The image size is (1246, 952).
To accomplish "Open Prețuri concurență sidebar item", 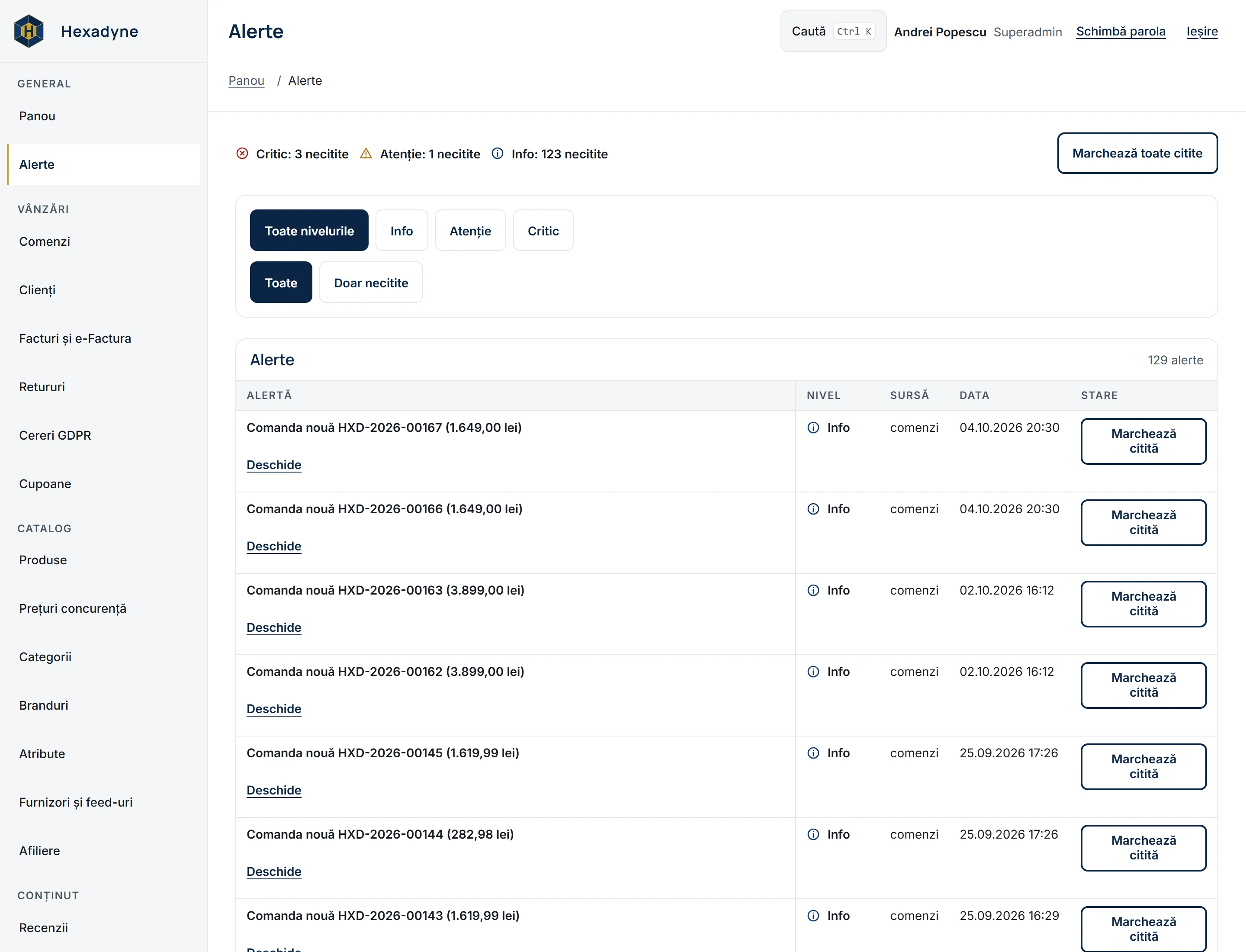I will (x=103, y=608).
